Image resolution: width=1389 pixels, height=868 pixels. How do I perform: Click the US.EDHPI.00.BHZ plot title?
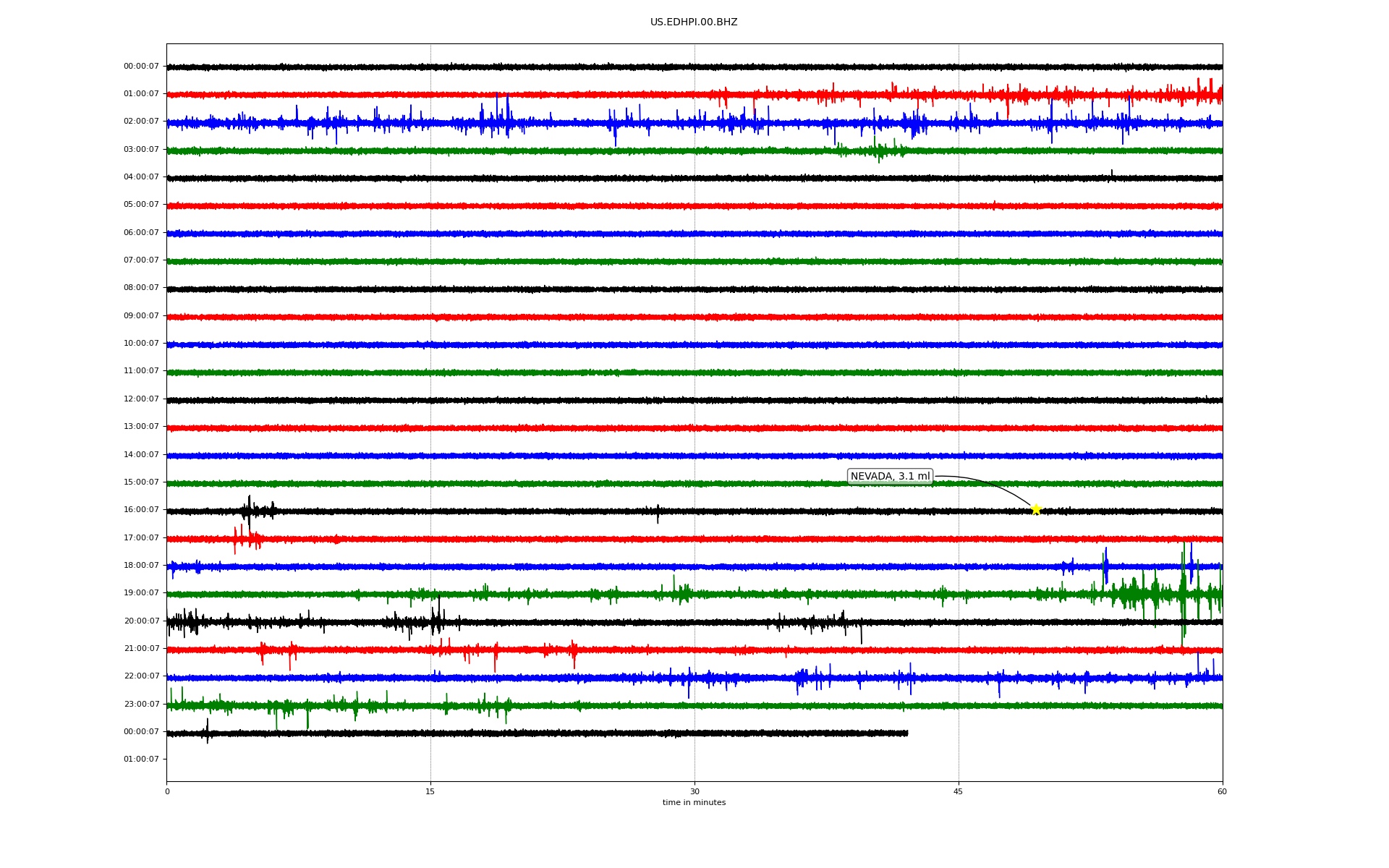pyautogui.click(x=693, y=22)
